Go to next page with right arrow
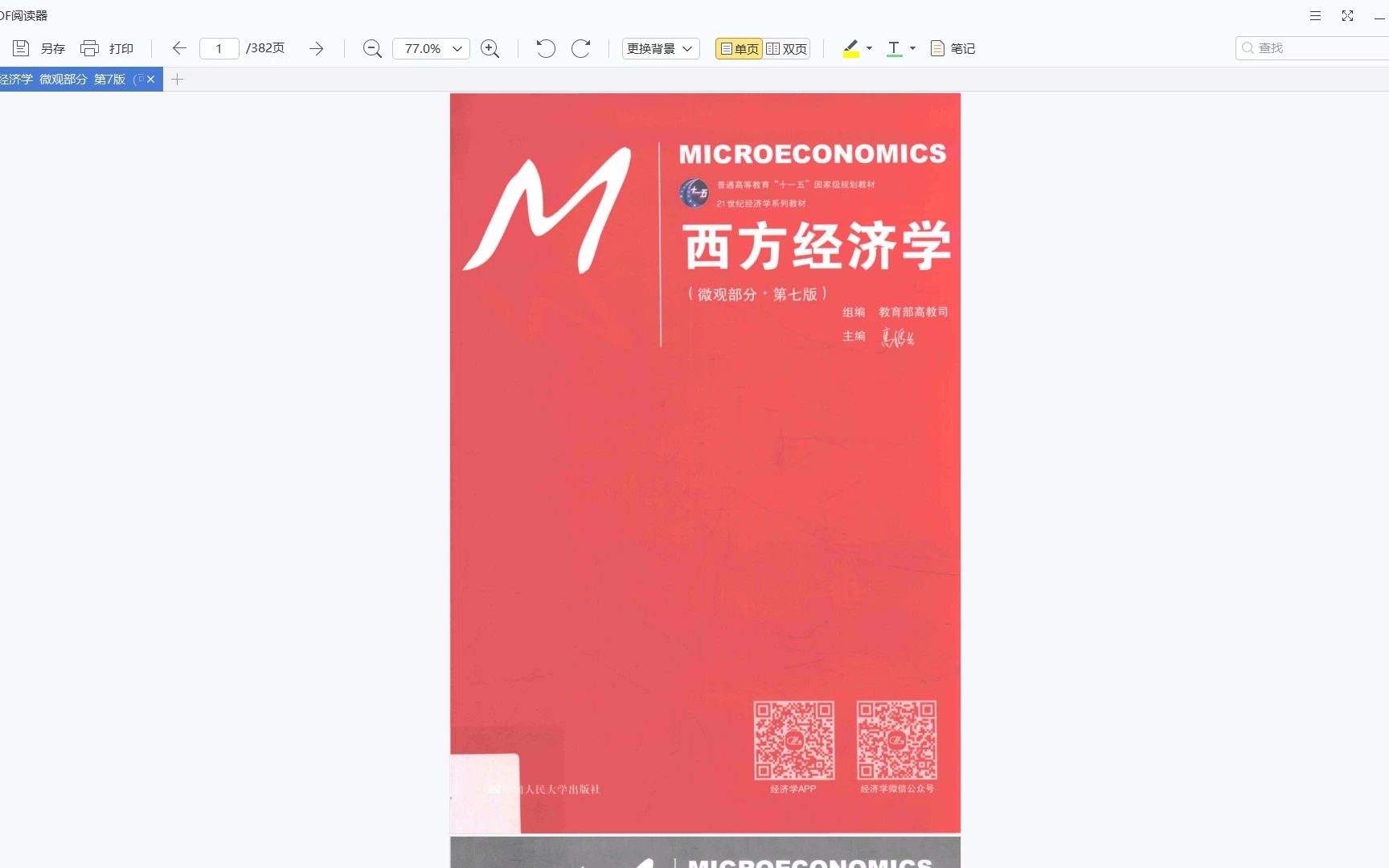Viewport: 1389px width, 868px height. tap(317, 48)
